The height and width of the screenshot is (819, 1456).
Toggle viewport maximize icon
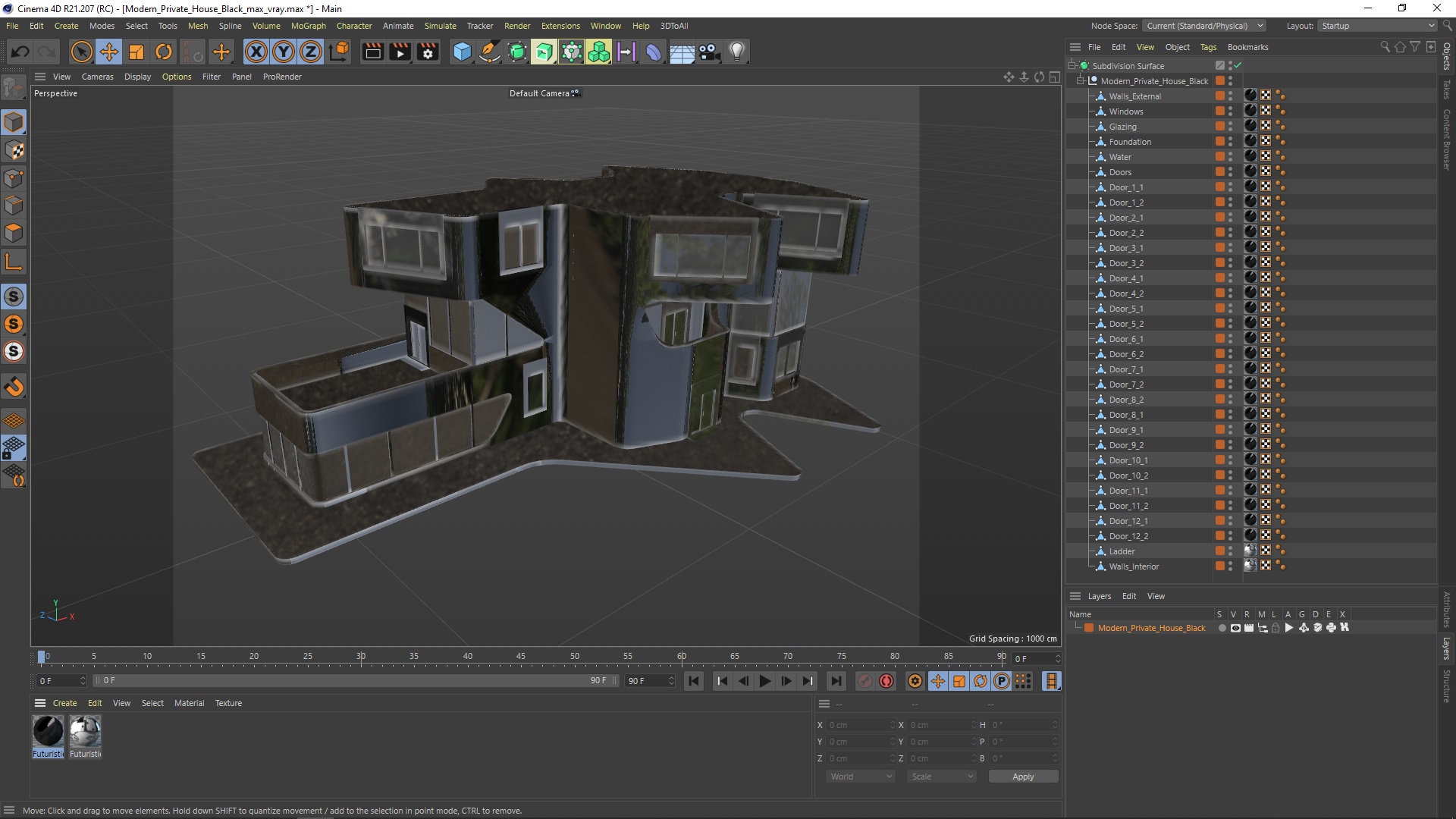[x=1054, y=77]
